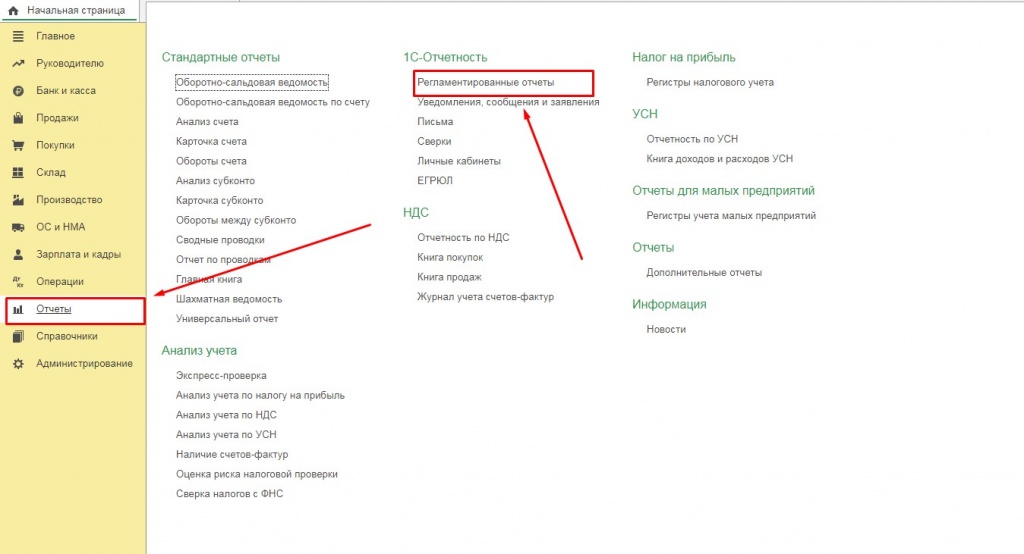Open Оборотно-сальдовая ведомость по счету
Image resolution: width=1024 pixels, height=554 pixels.
(273, 102)
